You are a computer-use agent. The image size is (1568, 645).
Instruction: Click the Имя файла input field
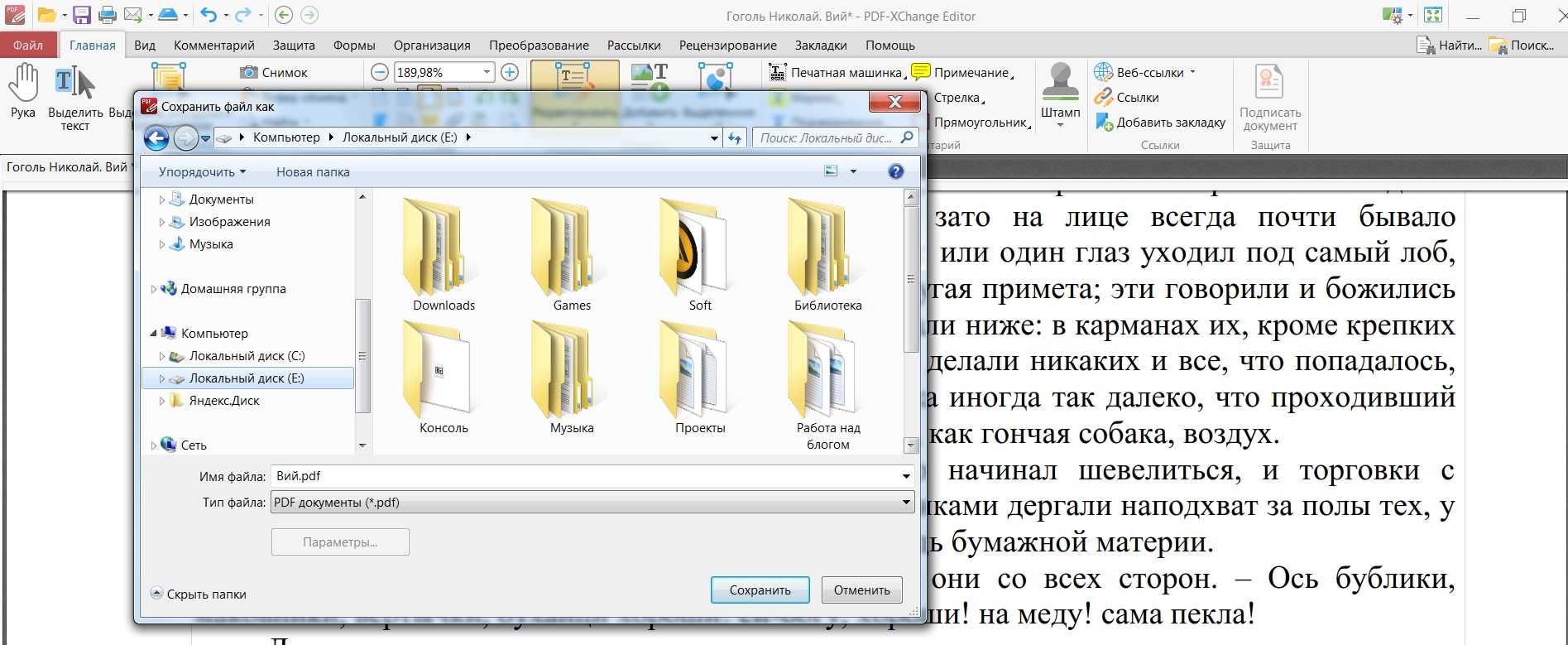(x=583, y=476)
